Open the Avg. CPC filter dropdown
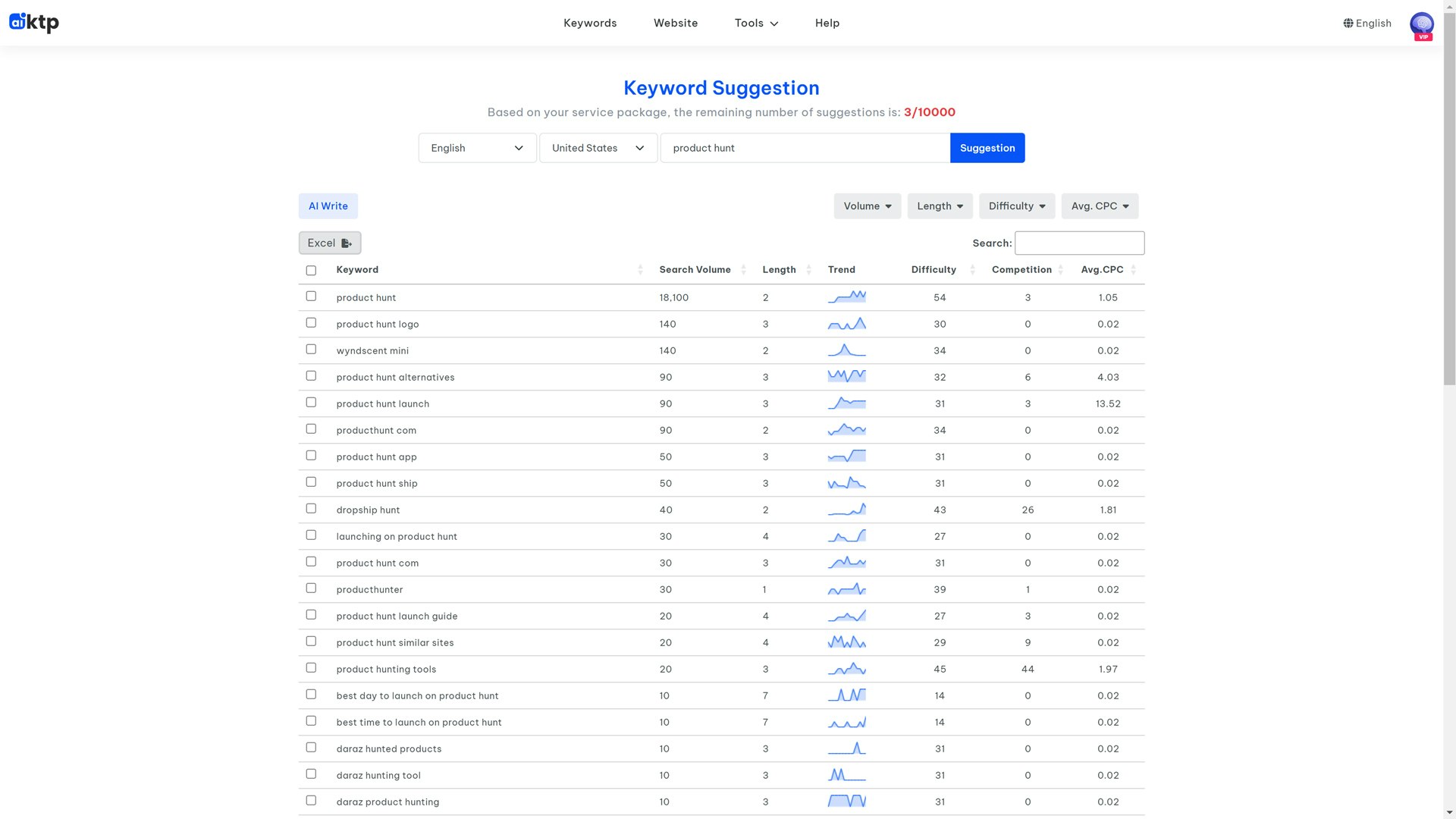The image size is (1456, 819). (1099, 206)
